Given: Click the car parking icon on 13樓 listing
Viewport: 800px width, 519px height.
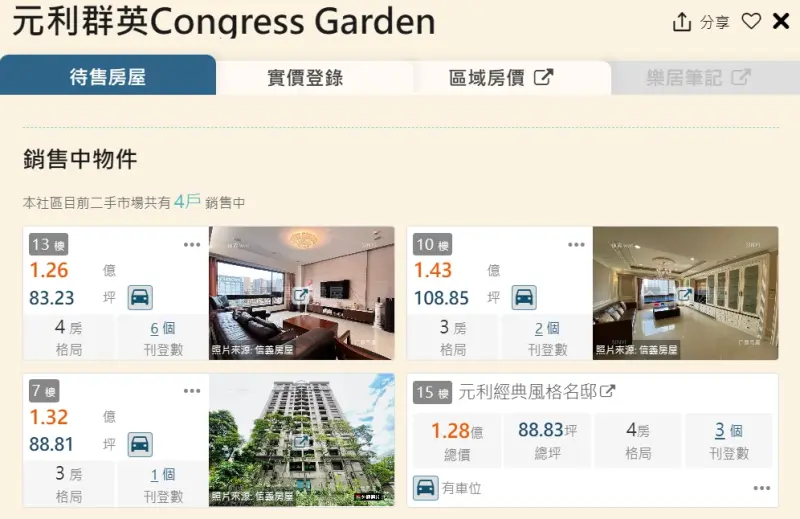Looking at the screenshot, I should 140,298.
